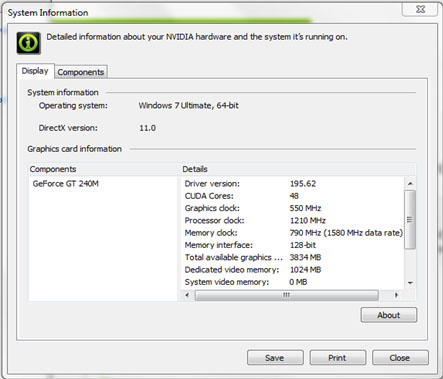Select the Dedicated video memory row
Viewport: 443px width, 379px height.
click(x=293, y=270)
